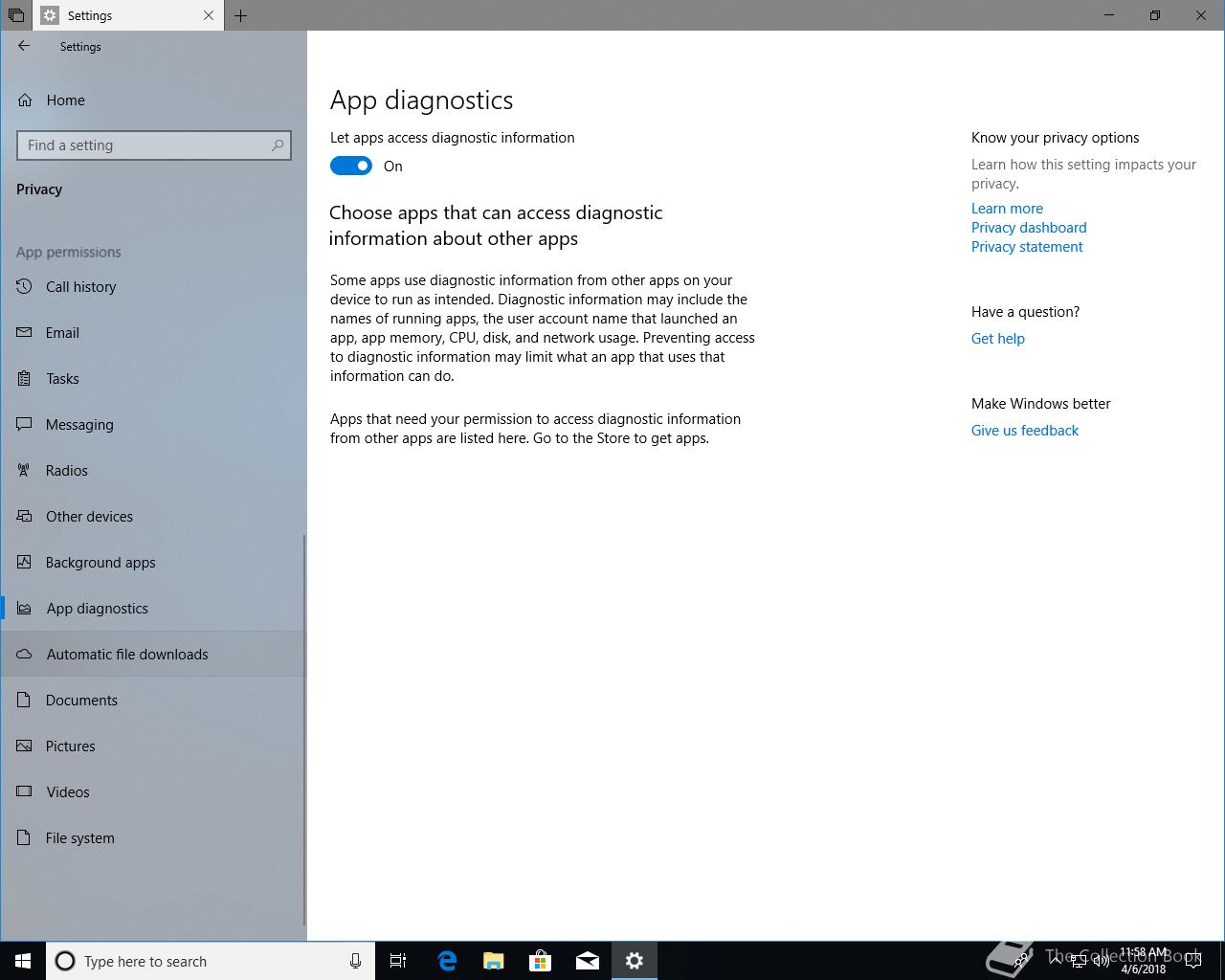
Task: Select Email in App permissions
Action: pos(153,332)
